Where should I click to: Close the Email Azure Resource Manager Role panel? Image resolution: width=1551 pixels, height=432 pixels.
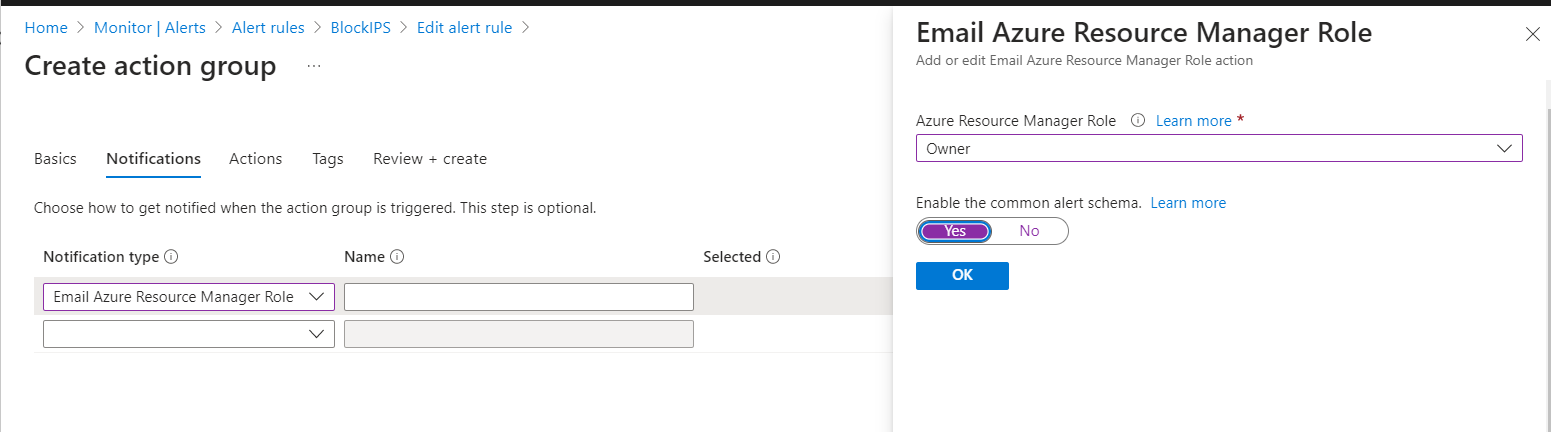tap(1532, 34)
